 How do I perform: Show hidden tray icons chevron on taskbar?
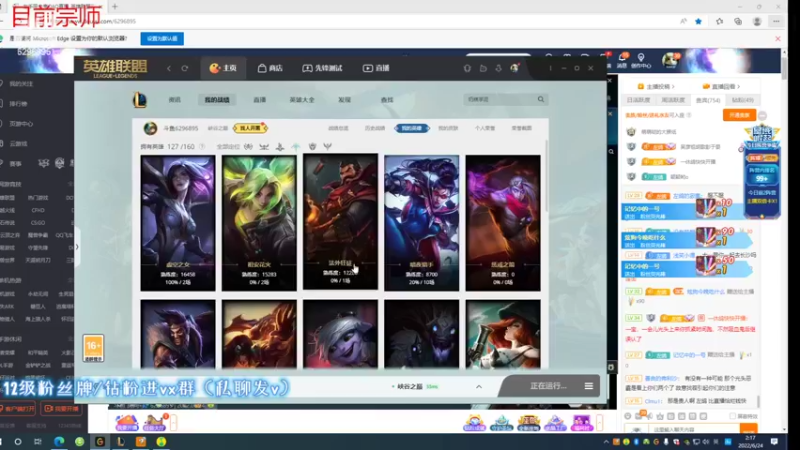(x=606, y=442)
